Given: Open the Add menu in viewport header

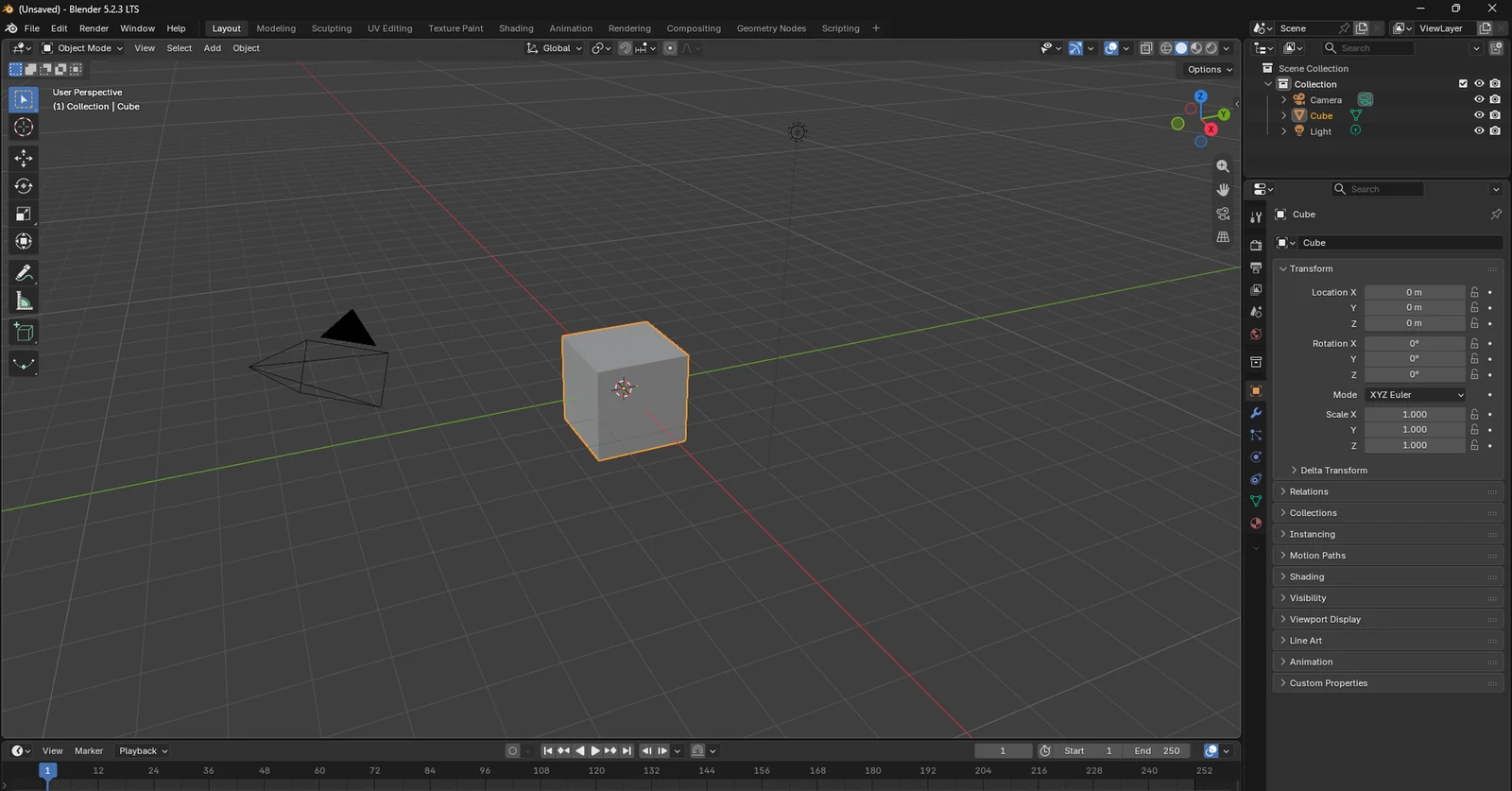Looking at the screenshot, I should [x=213, y=48].
